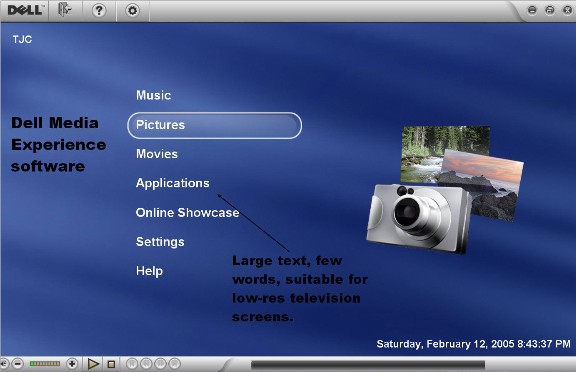Select Movies from the main menu
The height and width of the screenshot is (372, 576).
pyautogui.click(x=157, y=154)
